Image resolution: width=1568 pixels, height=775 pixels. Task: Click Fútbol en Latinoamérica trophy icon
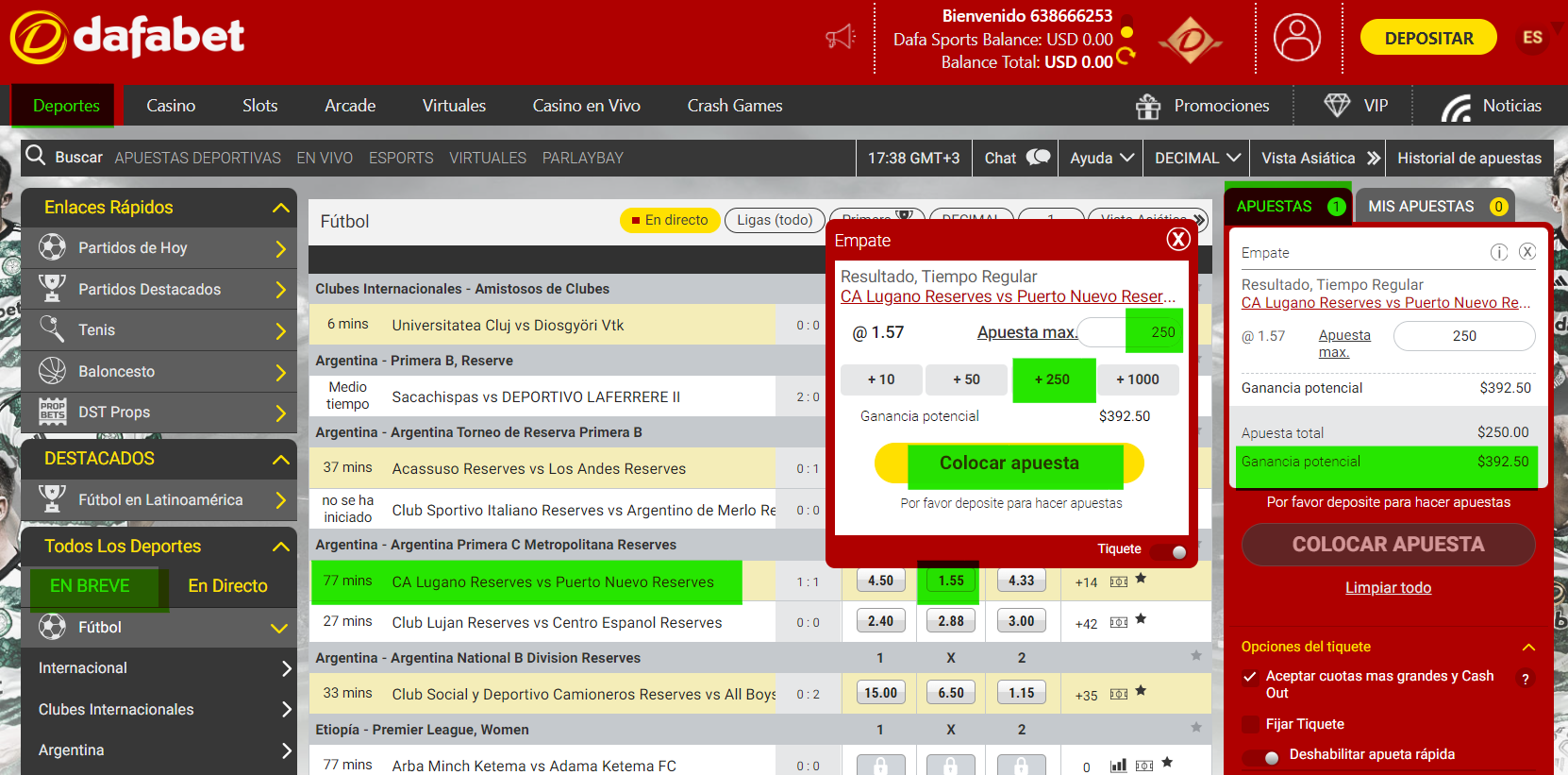tap(52, 499)
